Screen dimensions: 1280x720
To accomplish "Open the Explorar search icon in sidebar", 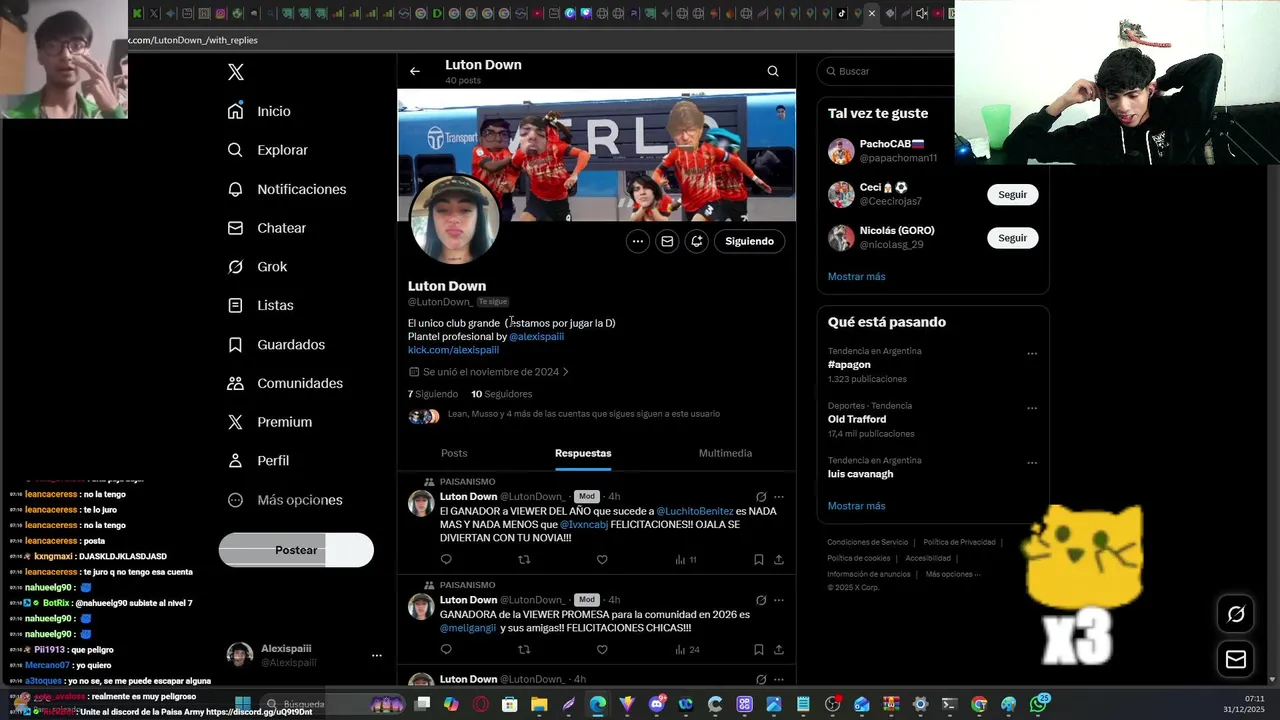I will coord(235,150).
